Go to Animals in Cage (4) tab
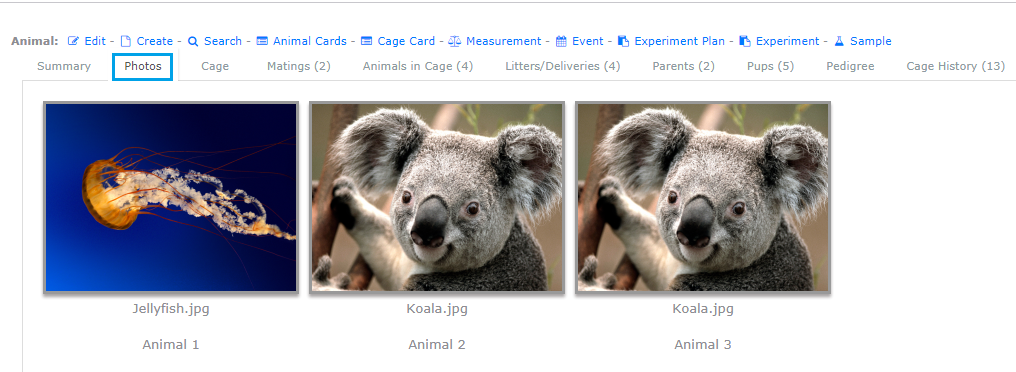Image resolution: width=1016 pixels, height=372 pixels. pos(418,66)
